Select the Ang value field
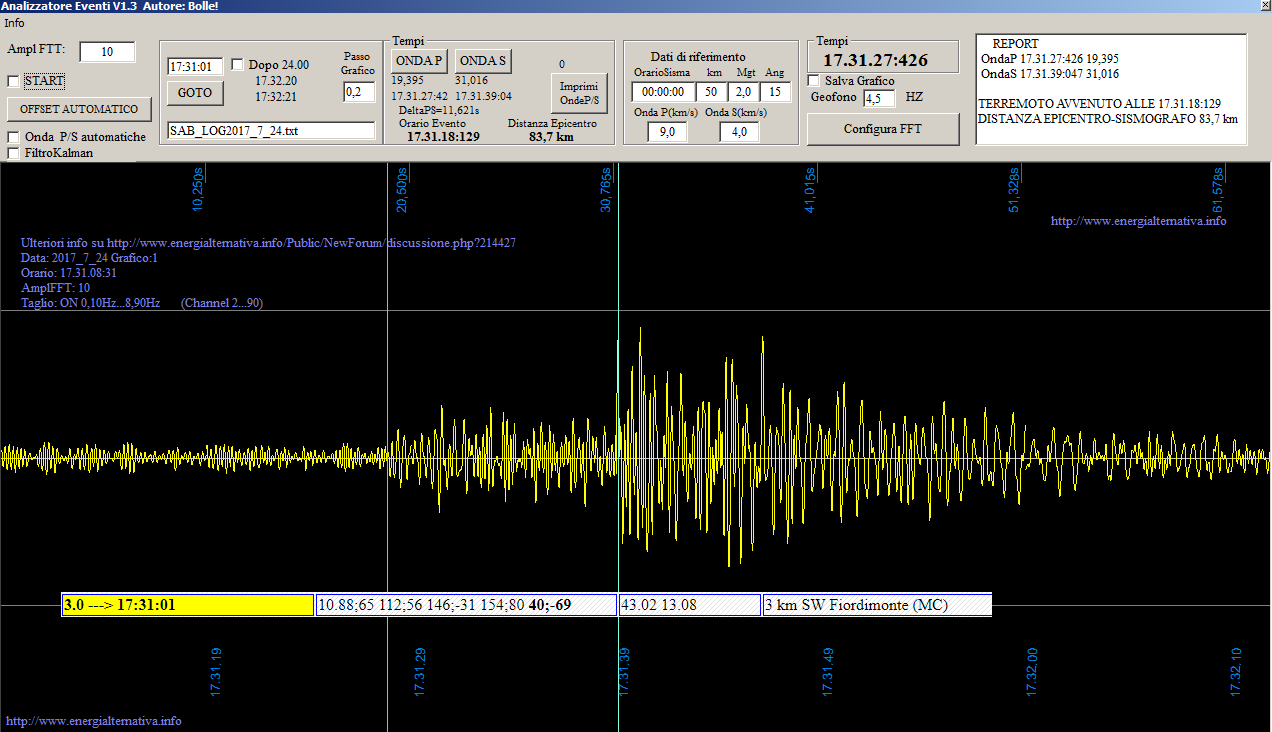Screen dimensions: 1272x732 [775, 92]
